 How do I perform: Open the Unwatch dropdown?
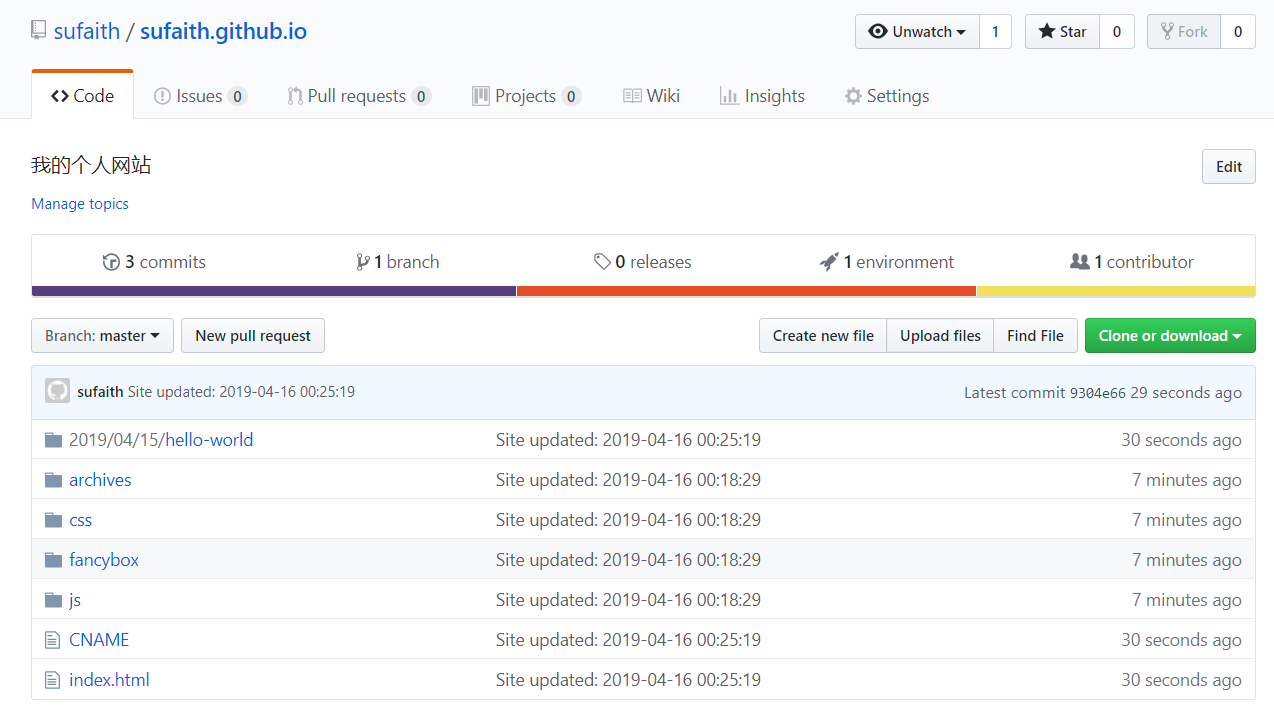coord(917,31)
